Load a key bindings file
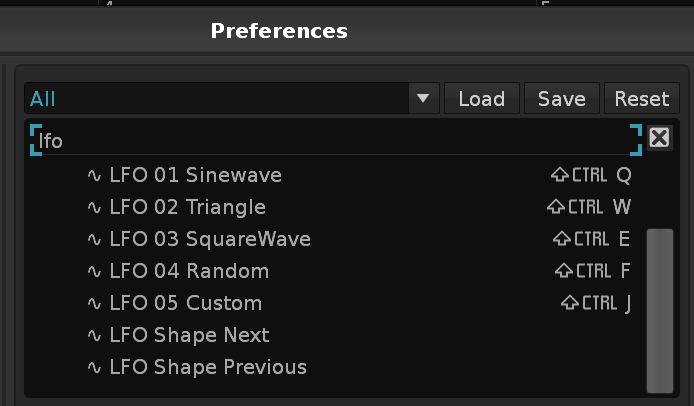The width and height of the screenshot is (694, 406). point(481,98)
